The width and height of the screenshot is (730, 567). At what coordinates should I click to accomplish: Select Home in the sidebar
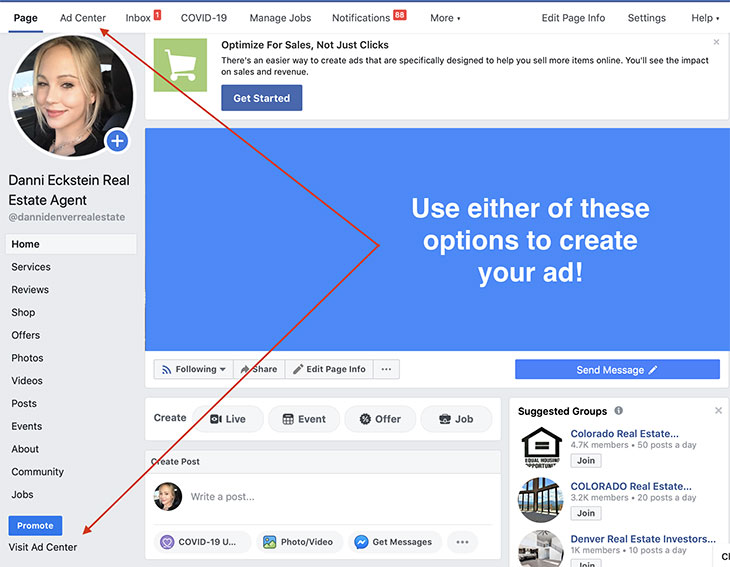pos(71,244)
